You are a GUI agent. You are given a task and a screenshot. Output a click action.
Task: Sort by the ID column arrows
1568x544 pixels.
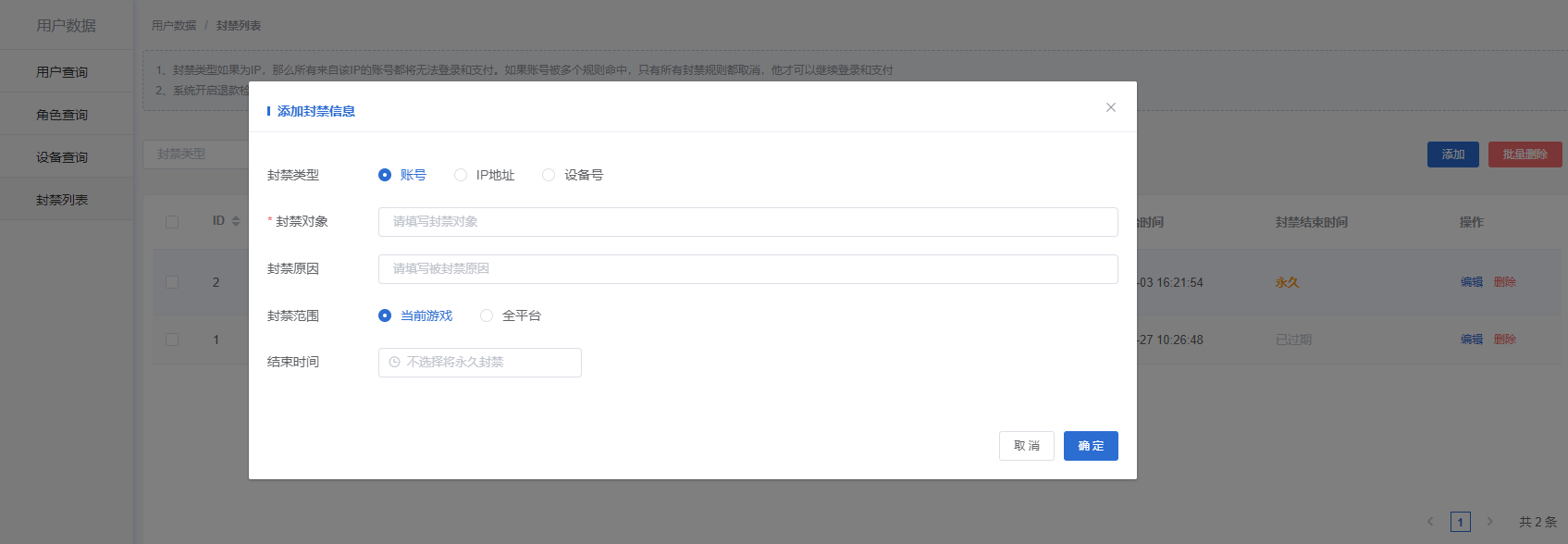point(236,221)
